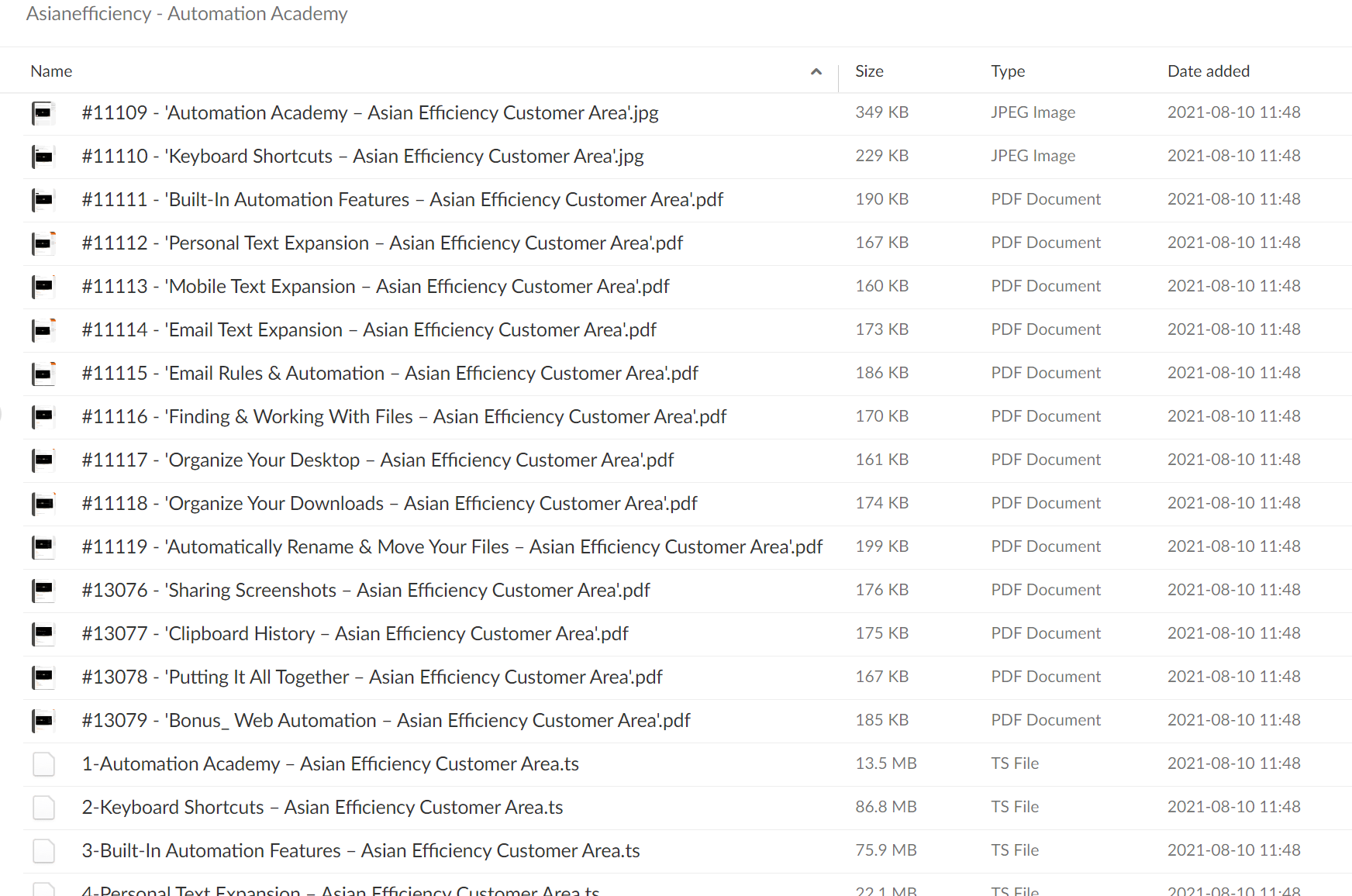
Task: Click the date added in the #13079 row
Action: click(1234, 720)
